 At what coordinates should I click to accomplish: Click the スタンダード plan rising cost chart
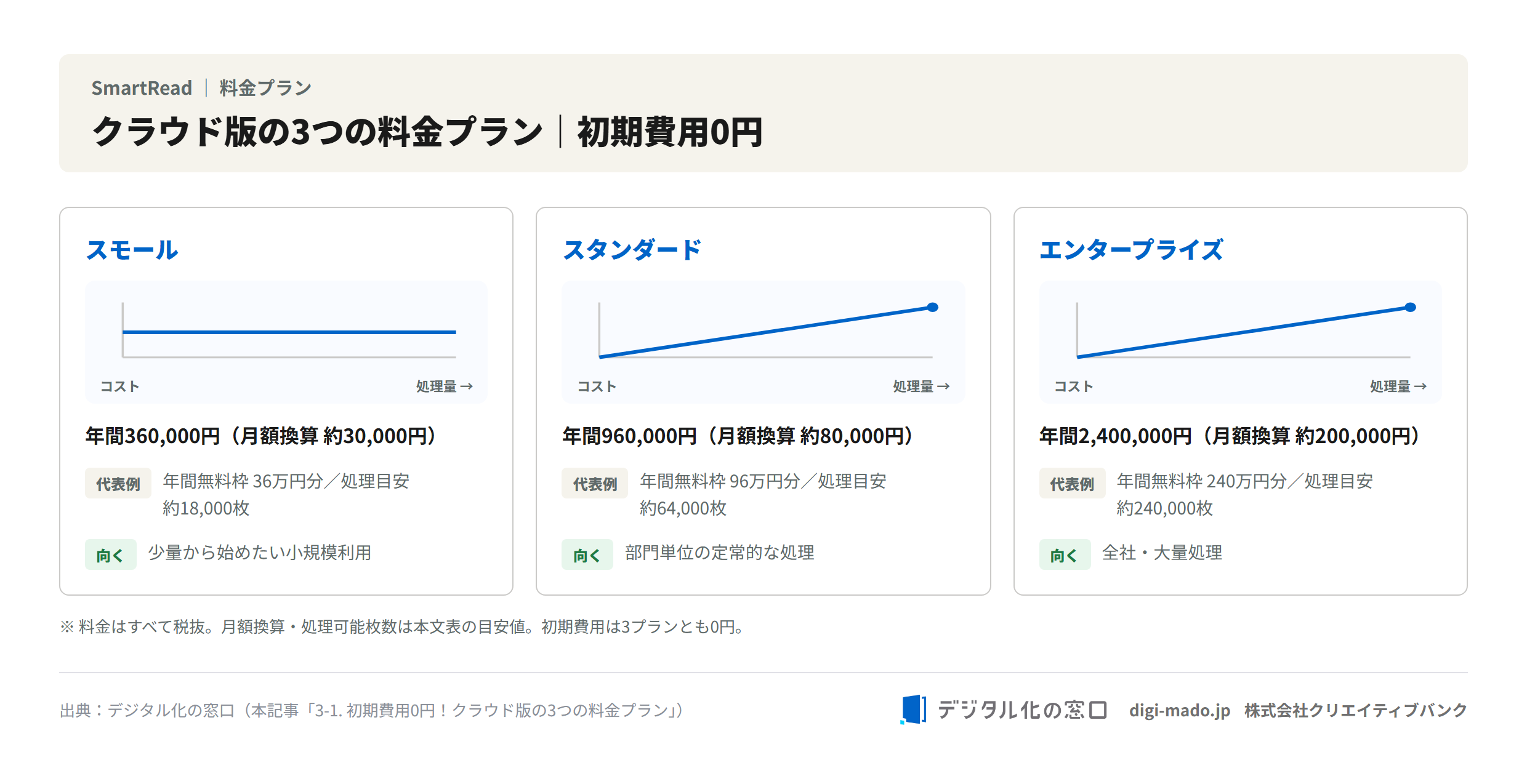coord(763,342)
